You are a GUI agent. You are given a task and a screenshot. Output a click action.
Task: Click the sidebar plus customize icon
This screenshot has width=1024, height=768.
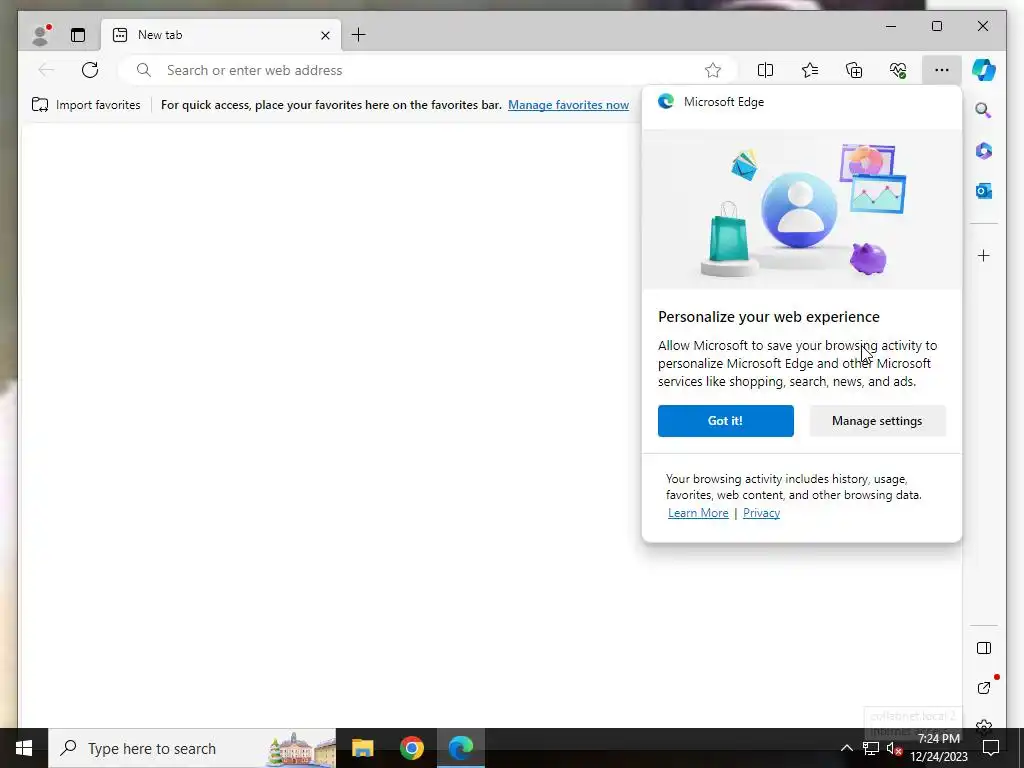click(984, 255)
